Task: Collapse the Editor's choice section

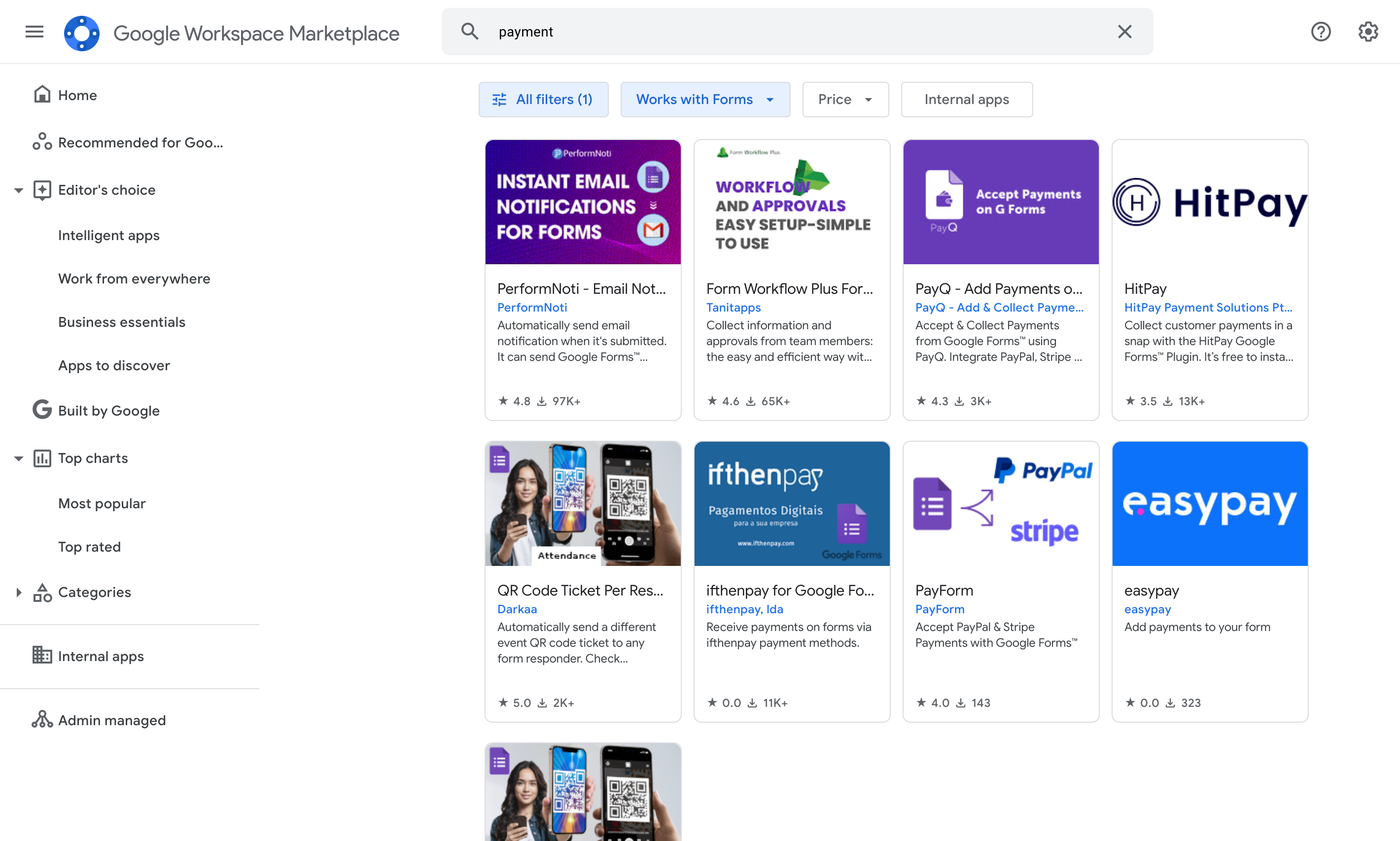Action: click(x=18, y=190)
